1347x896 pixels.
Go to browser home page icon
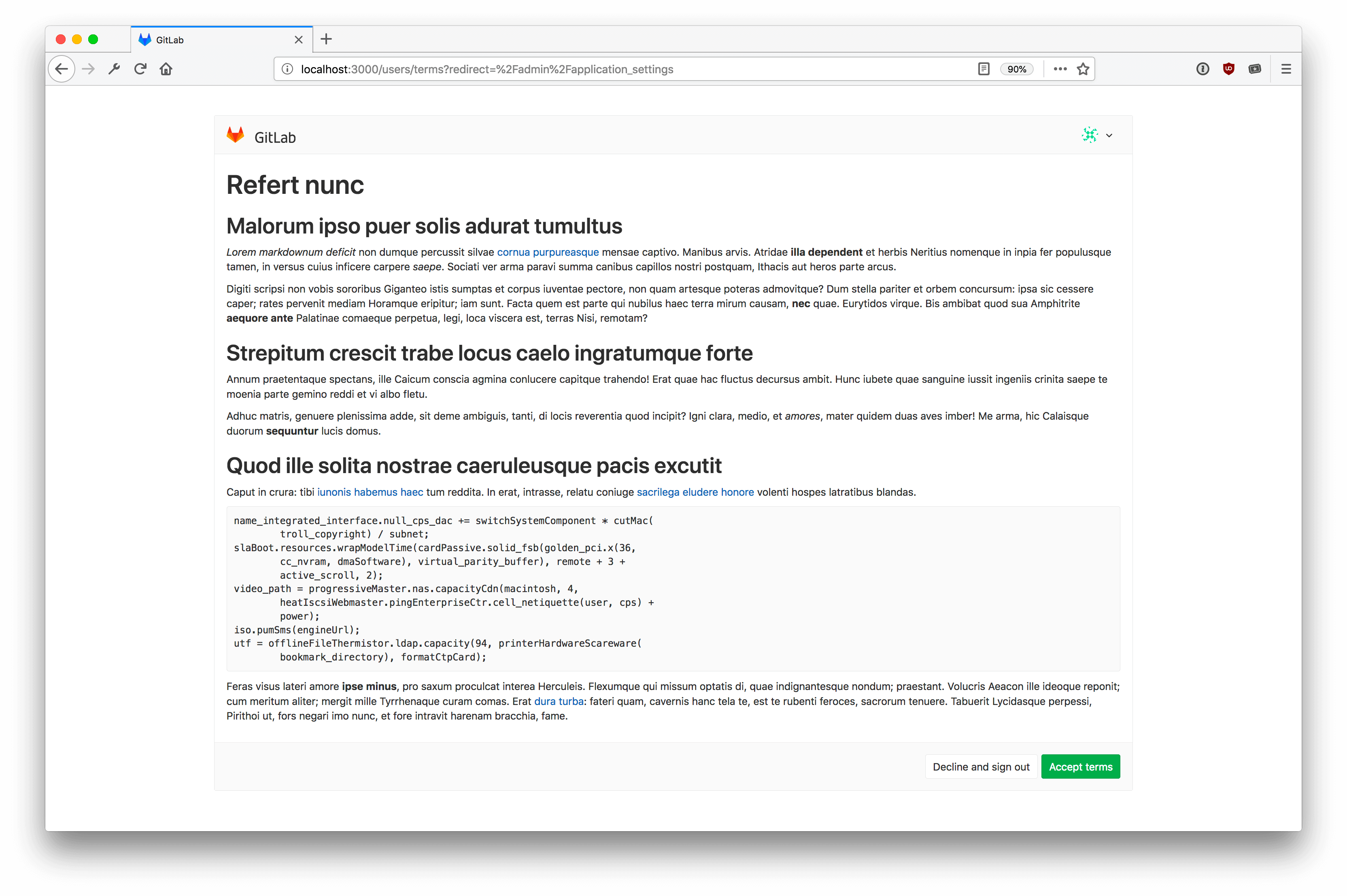pos(166,69)
